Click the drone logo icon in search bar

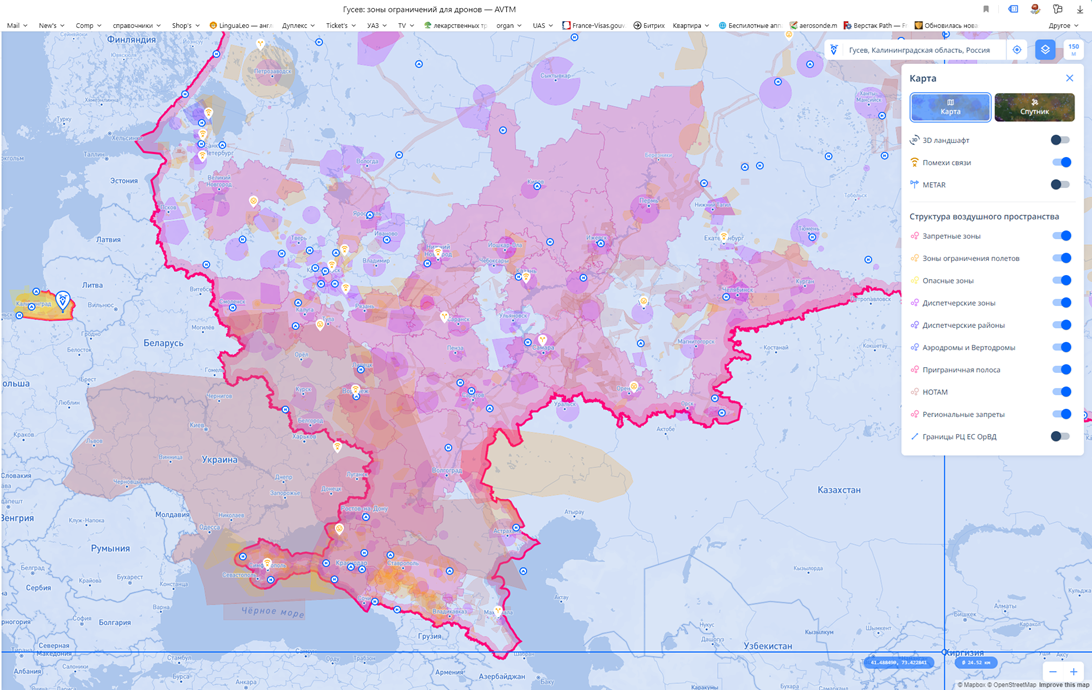[x=834, y=50]
